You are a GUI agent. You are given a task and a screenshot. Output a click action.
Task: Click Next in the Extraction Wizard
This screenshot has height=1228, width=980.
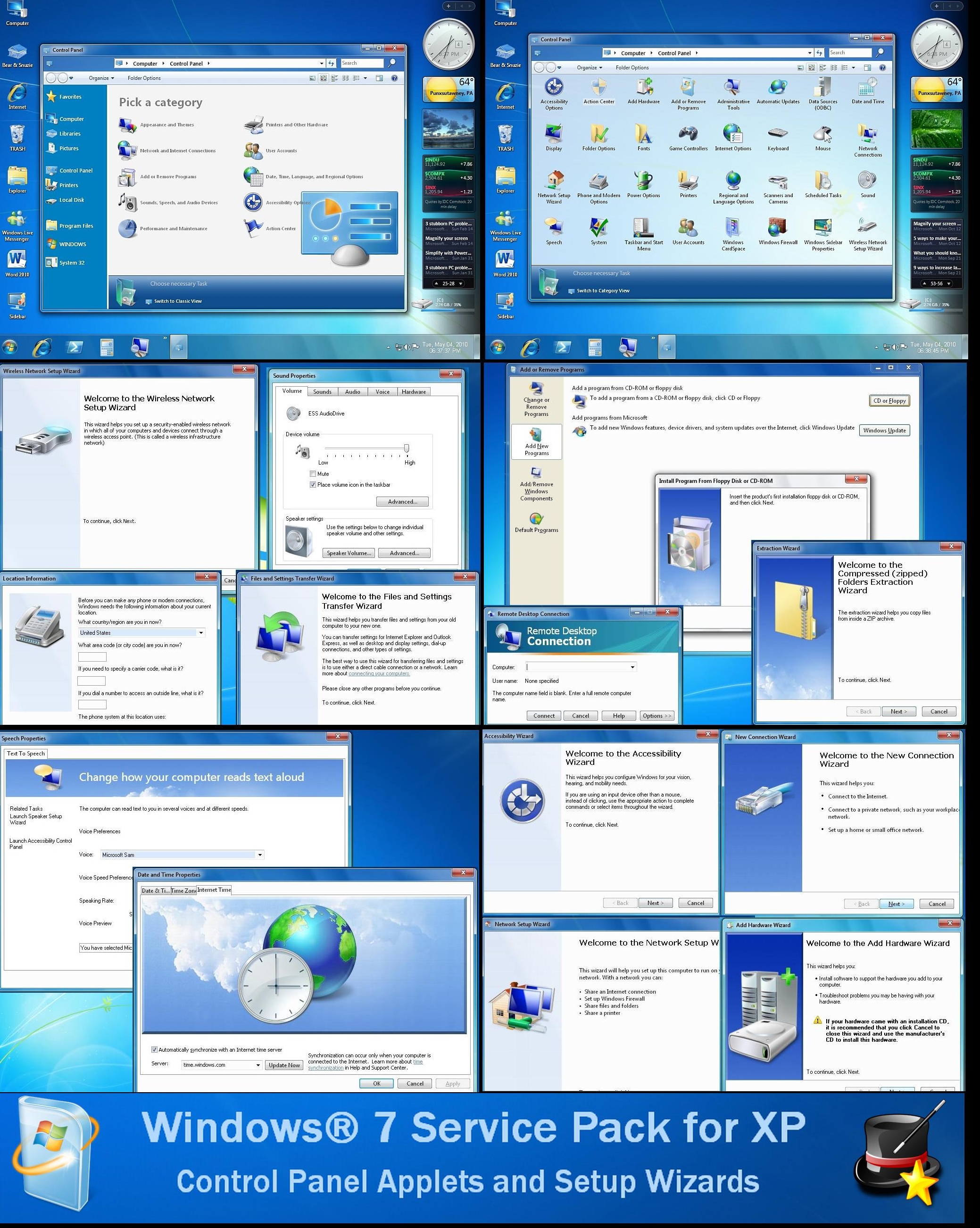[x=898, y=712]
